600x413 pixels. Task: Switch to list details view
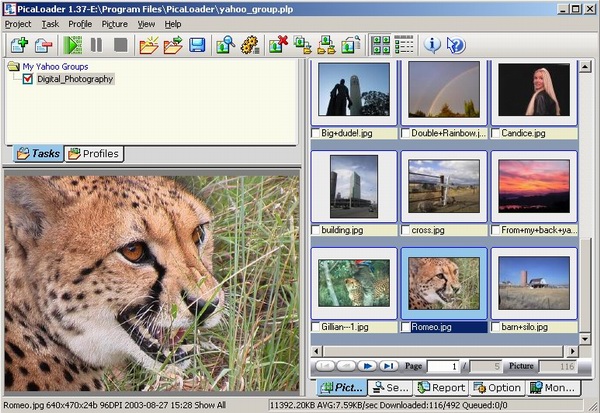pos(404,45)
